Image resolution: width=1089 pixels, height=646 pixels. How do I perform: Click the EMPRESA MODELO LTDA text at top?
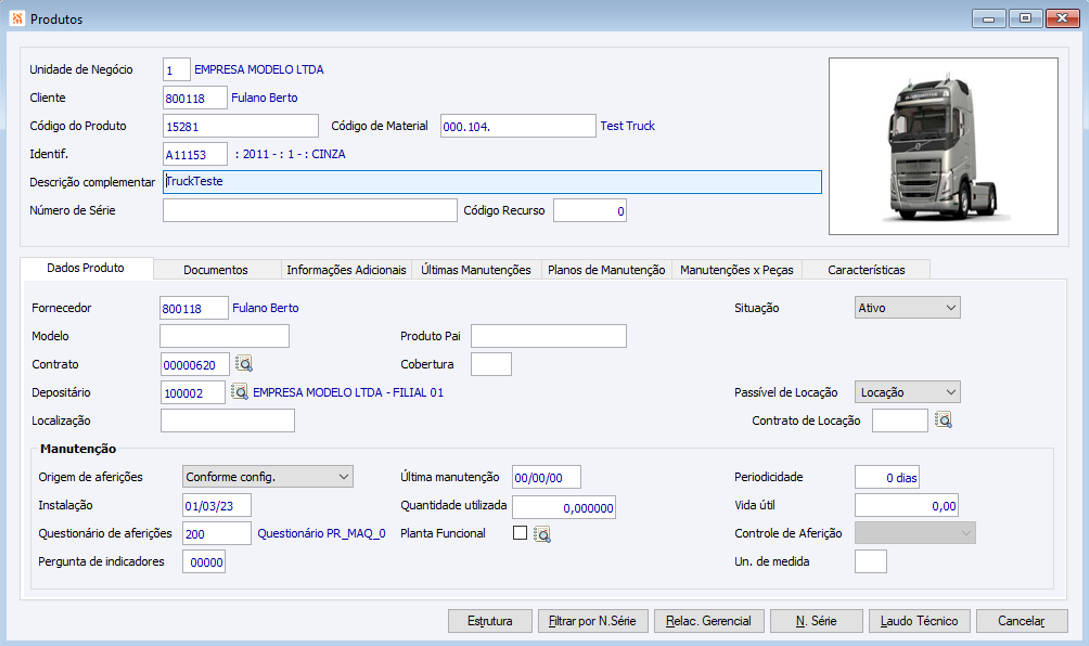[x=259, y=69]
